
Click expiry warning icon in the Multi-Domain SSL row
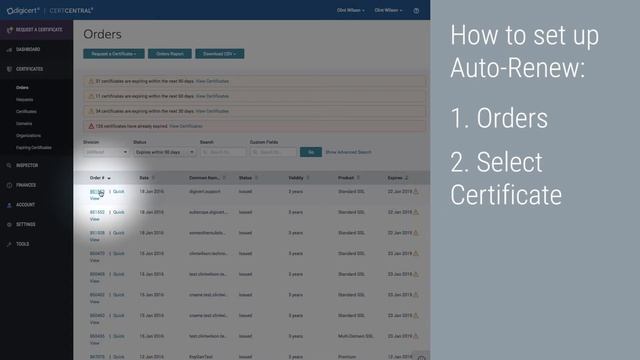click(x=416, y=336)
